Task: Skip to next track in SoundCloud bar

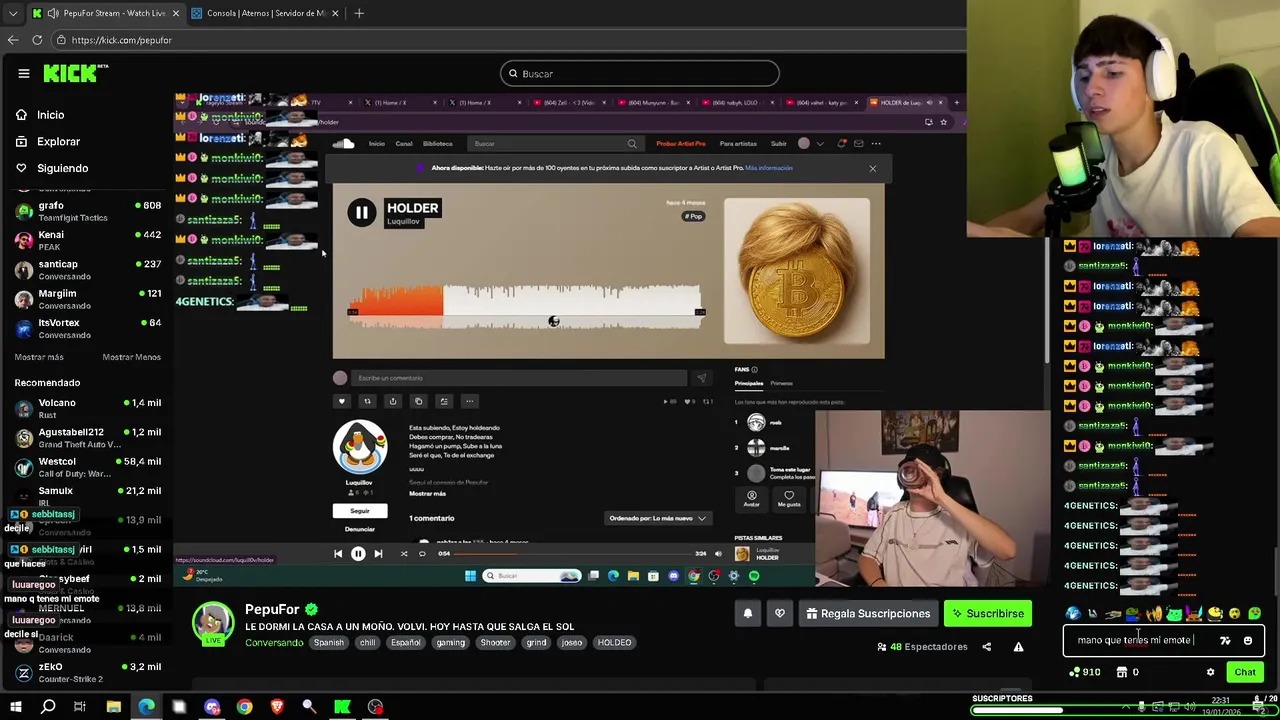Action: (378, 554)
